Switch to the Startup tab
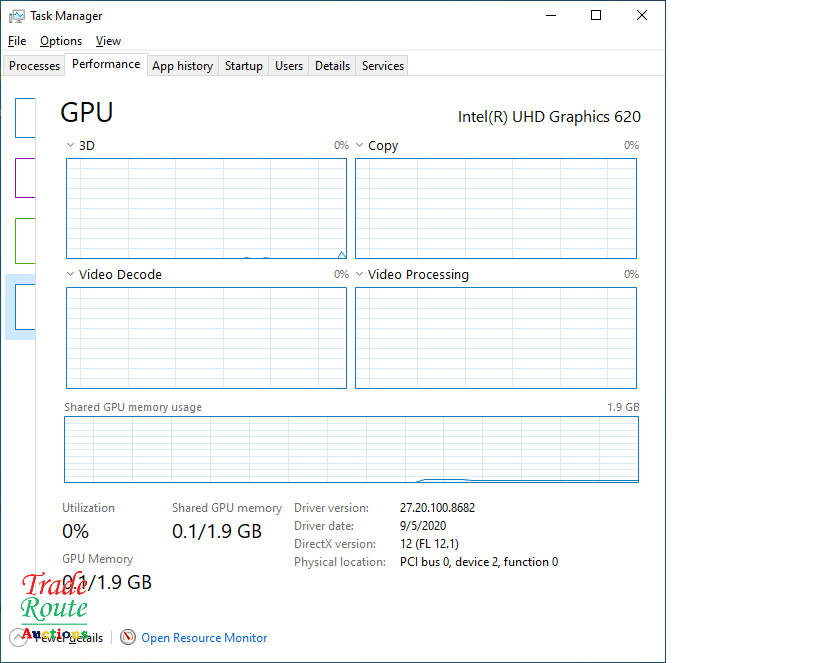819x663 pixels. point(243,66)
